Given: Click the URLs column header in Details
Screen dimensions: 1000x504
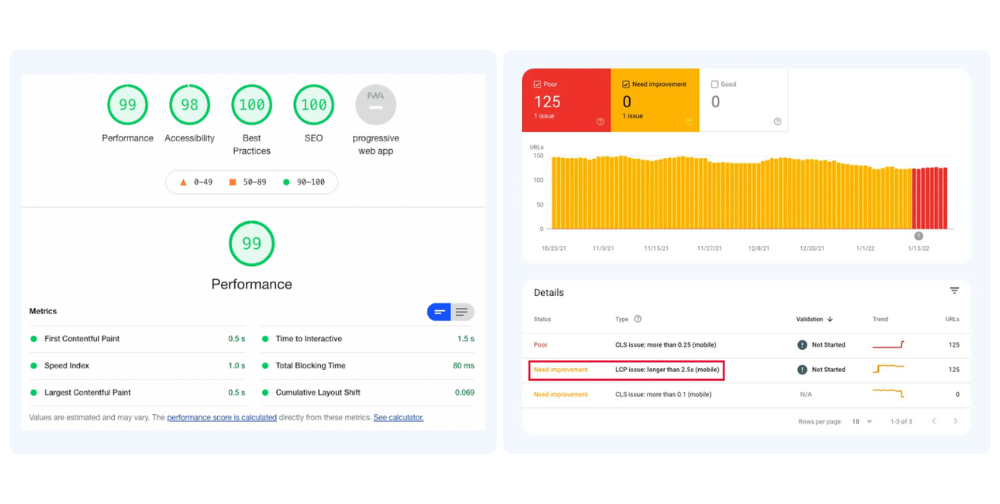Looking at the screenshot, I should pos(952,319).
